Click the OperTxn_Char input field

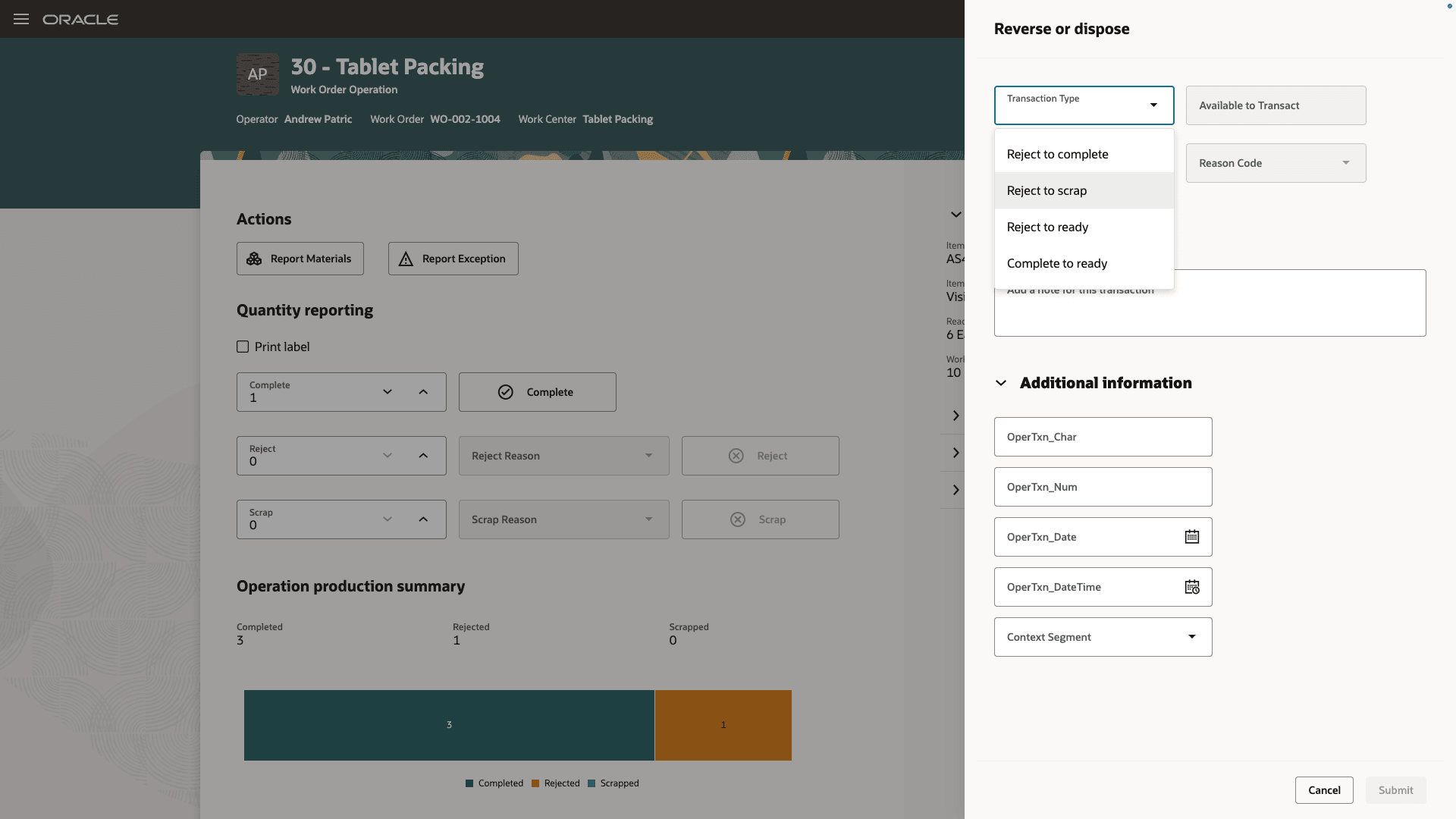[x=1103, y=437]
